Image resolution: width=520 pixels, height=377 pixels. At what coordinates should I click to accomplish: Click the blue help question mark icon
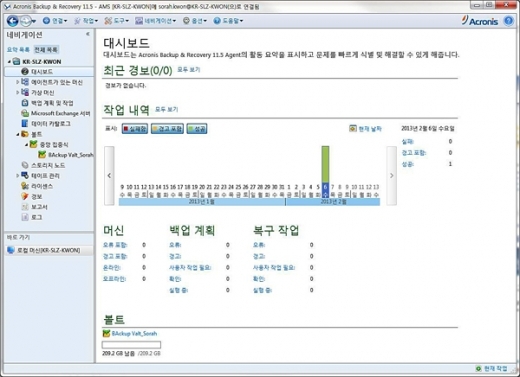pyautogui.click(x=509, y=21)
